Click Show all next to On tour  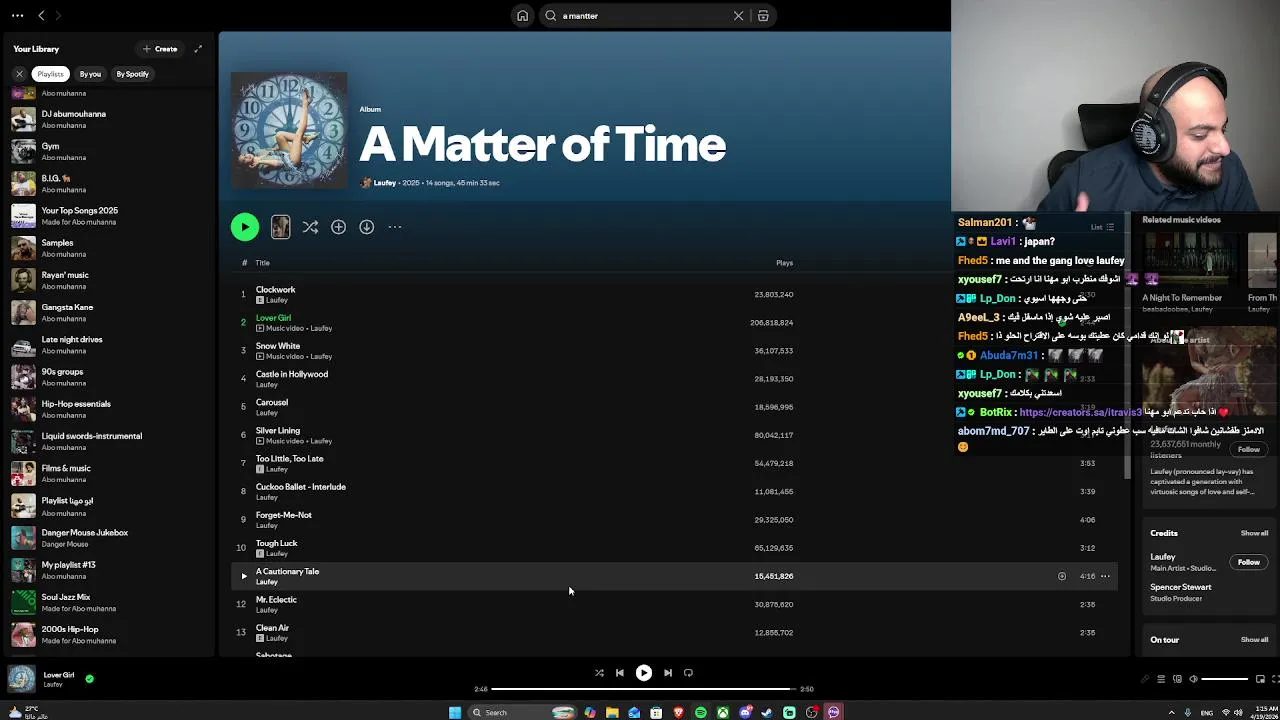[x=1254, y=640]
